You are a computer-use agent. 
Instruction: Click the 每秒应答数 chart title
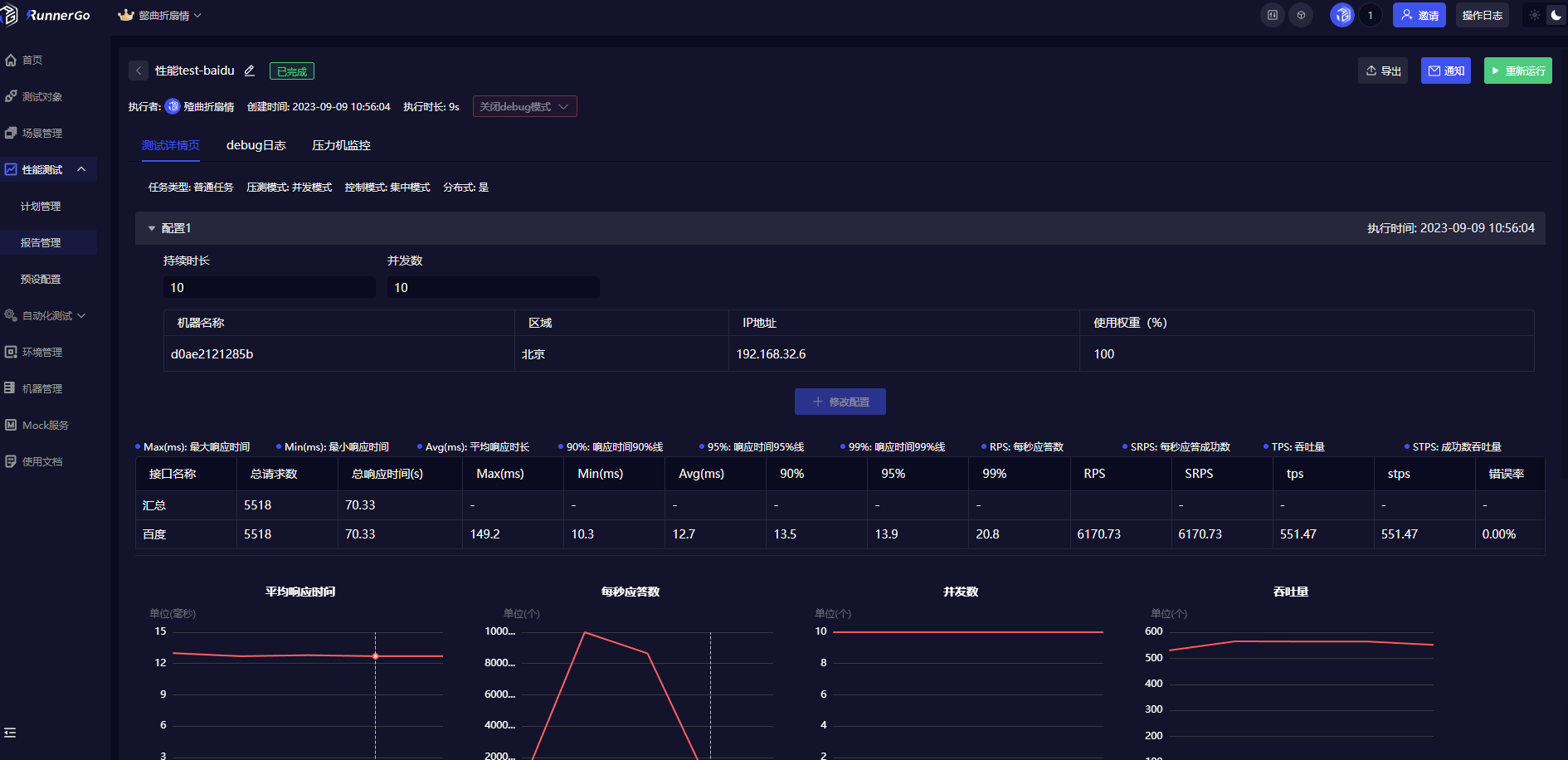631,592
